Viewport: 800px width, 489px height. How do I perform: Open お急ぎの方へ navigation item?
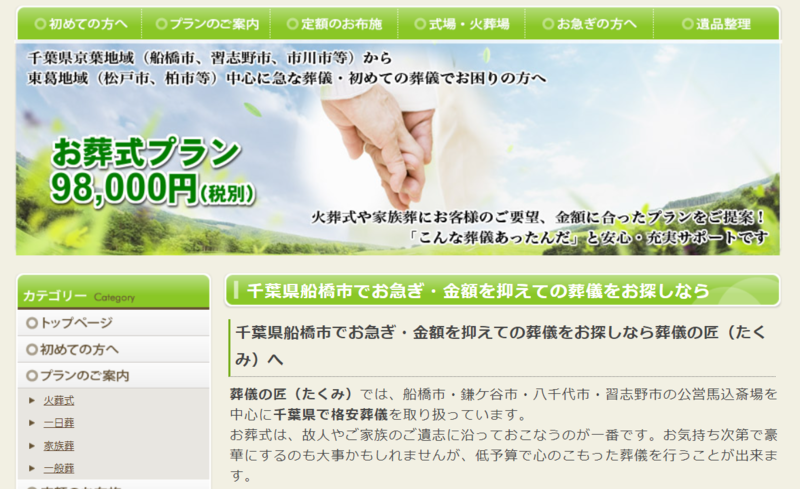(x=589, y=23)
